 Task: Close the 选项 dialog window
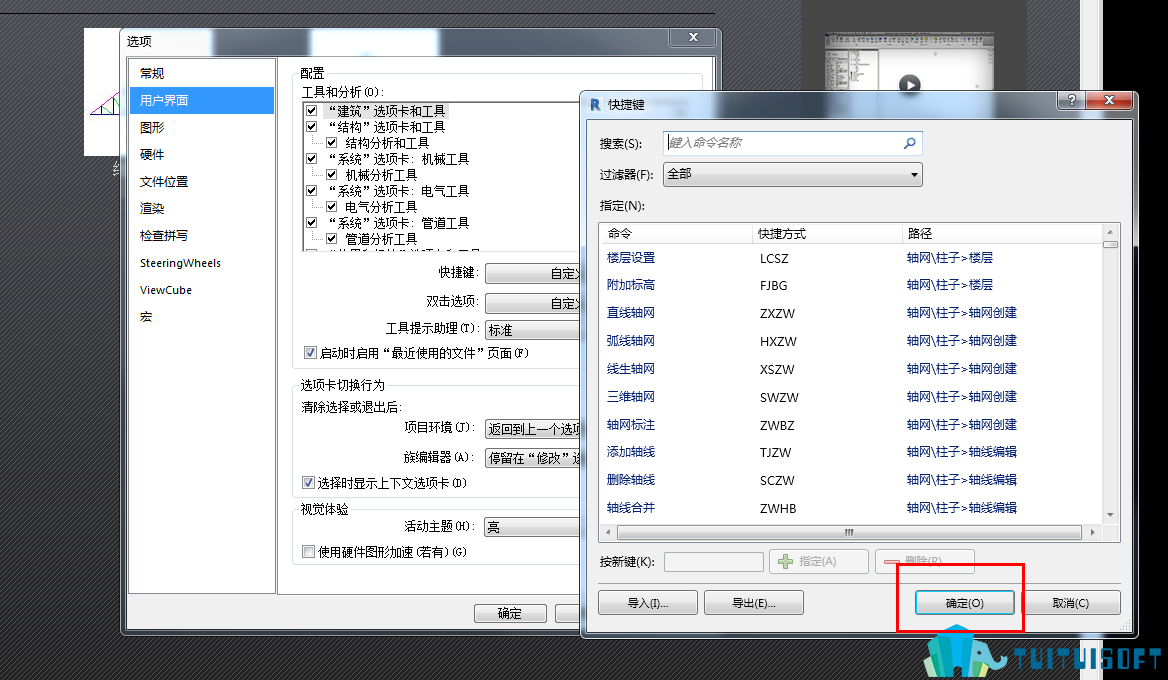(x=693, y=36)
